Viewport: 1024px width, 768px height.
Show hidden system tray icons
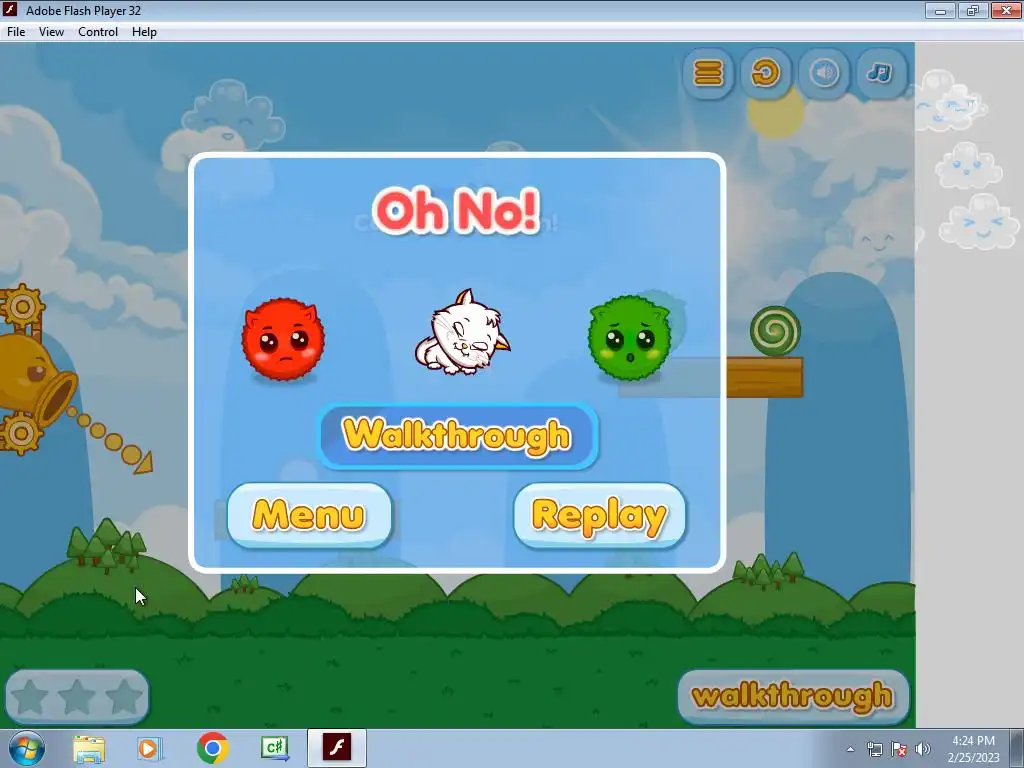850,749
